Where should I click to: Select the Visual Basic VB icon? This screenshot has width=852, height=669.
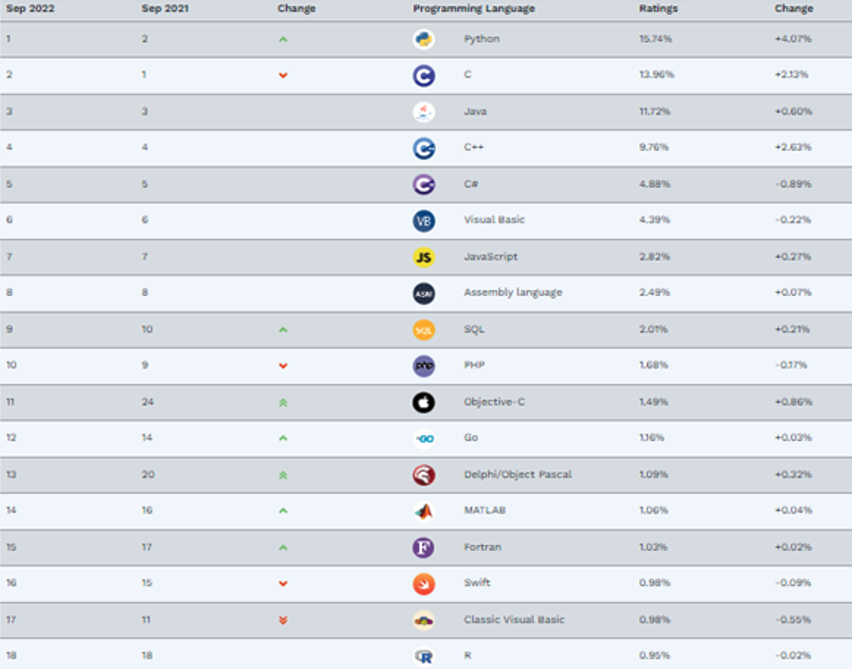click(x=423, y=221)
